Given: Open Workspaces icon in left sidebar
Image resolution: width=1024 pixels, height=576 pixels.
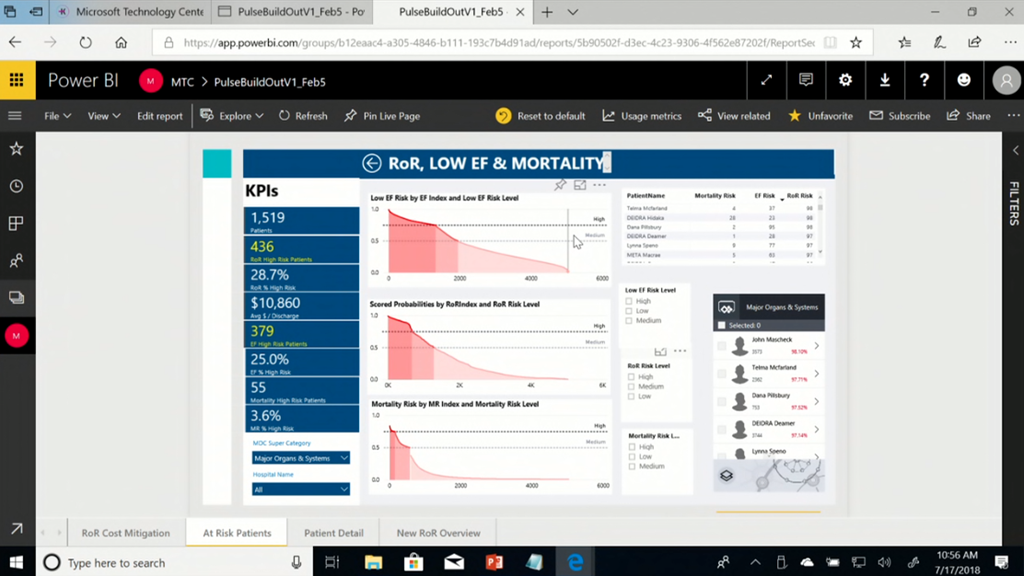Looking at the screenshot, I should (16, 298).
